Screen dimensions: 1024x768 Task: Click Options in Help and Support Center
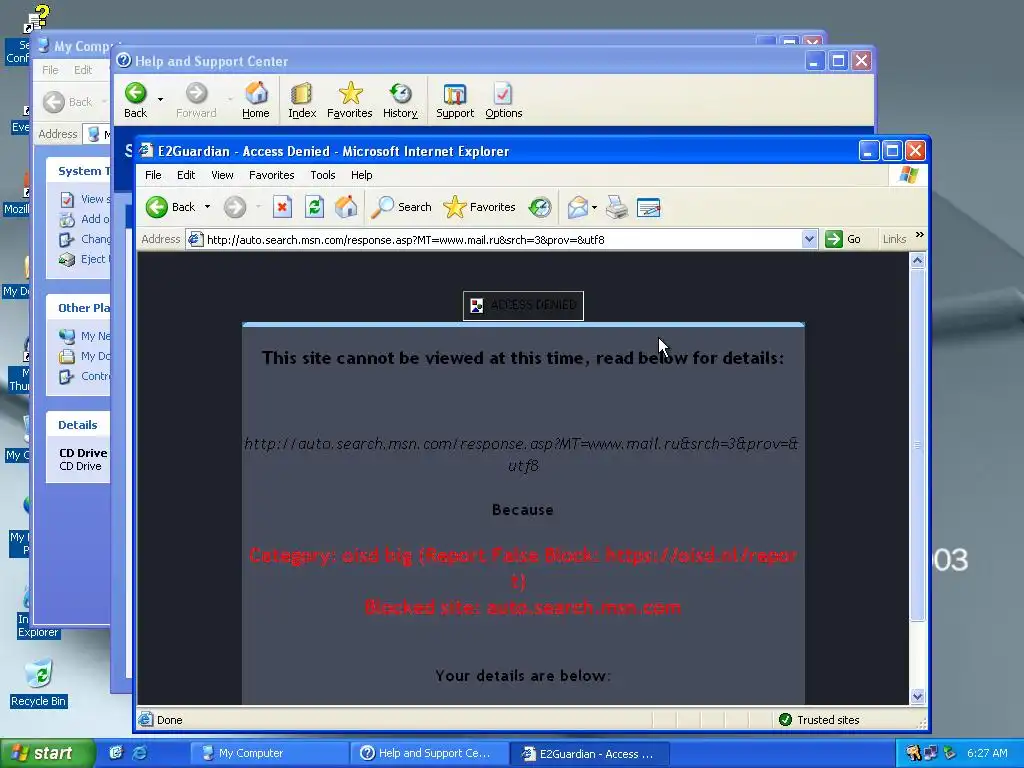(504, 101)
